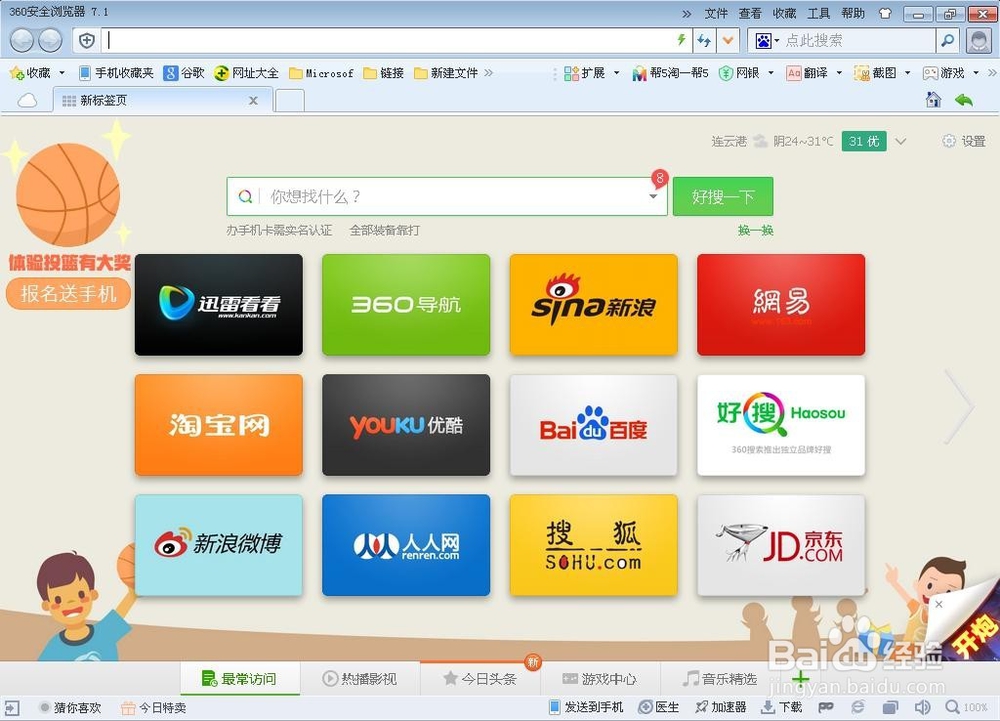Viewport: 1000px width, 721px height.
Task: Click the skin T-shirt icon in title bar
Action: pos(885,13)
